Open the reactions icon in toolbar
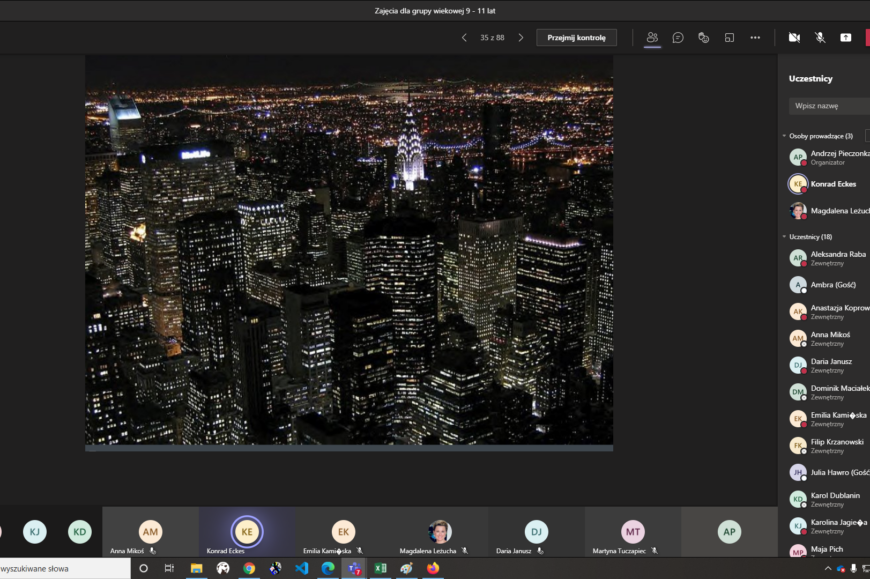This screenshot has height=579, width=870. pyautogui.click(x=704, y=38)
